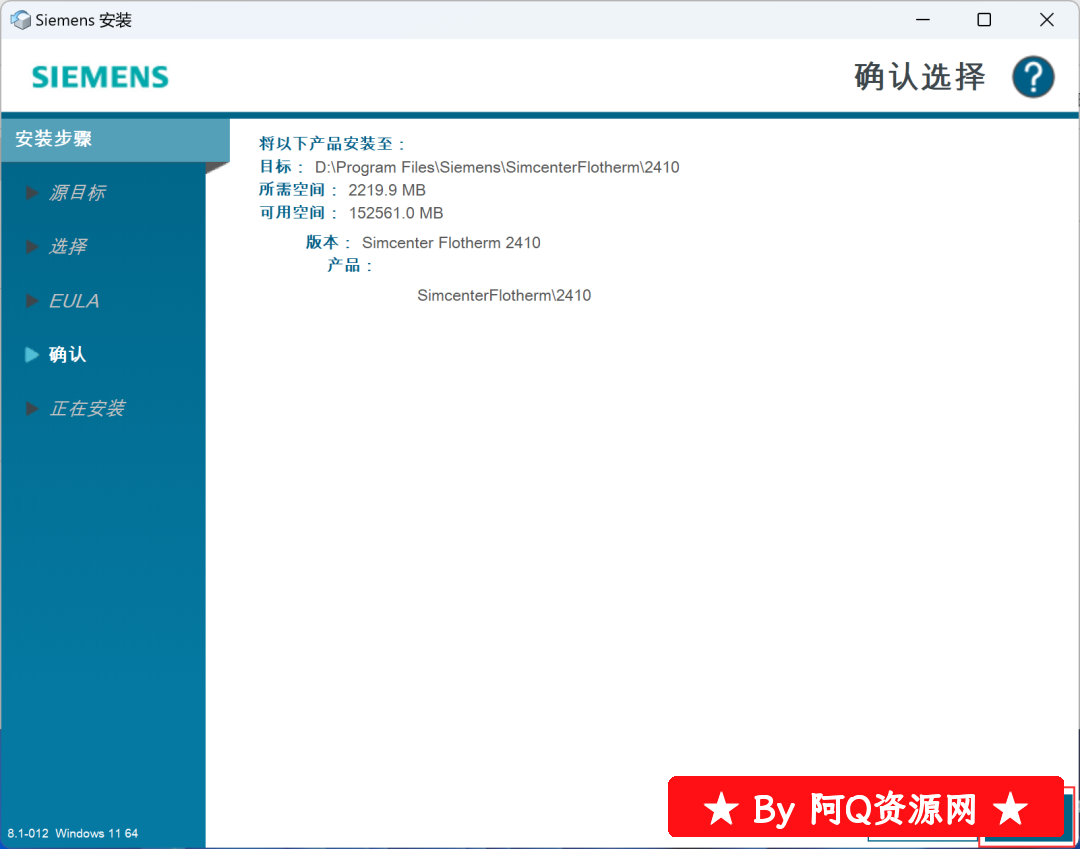
Task: Jump to the 正在安装 step
Action: [87, 408]
